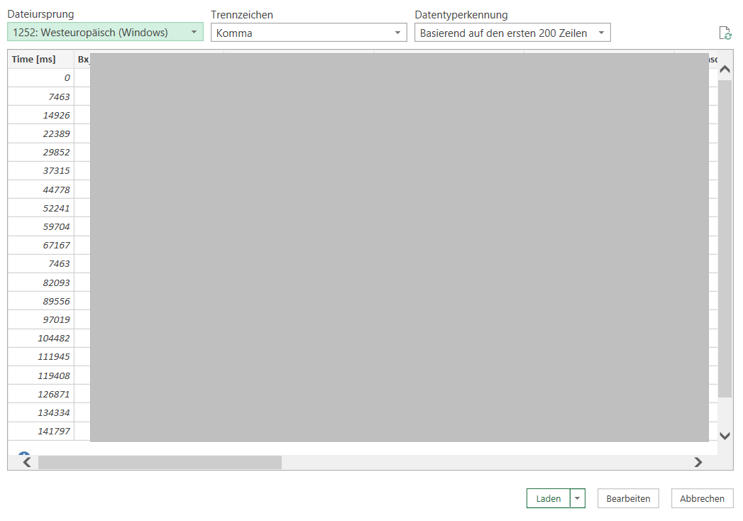Viewport: 743px width, 521px height.
Task: Click the vertical scrollbar thumb
Action: 725,238
